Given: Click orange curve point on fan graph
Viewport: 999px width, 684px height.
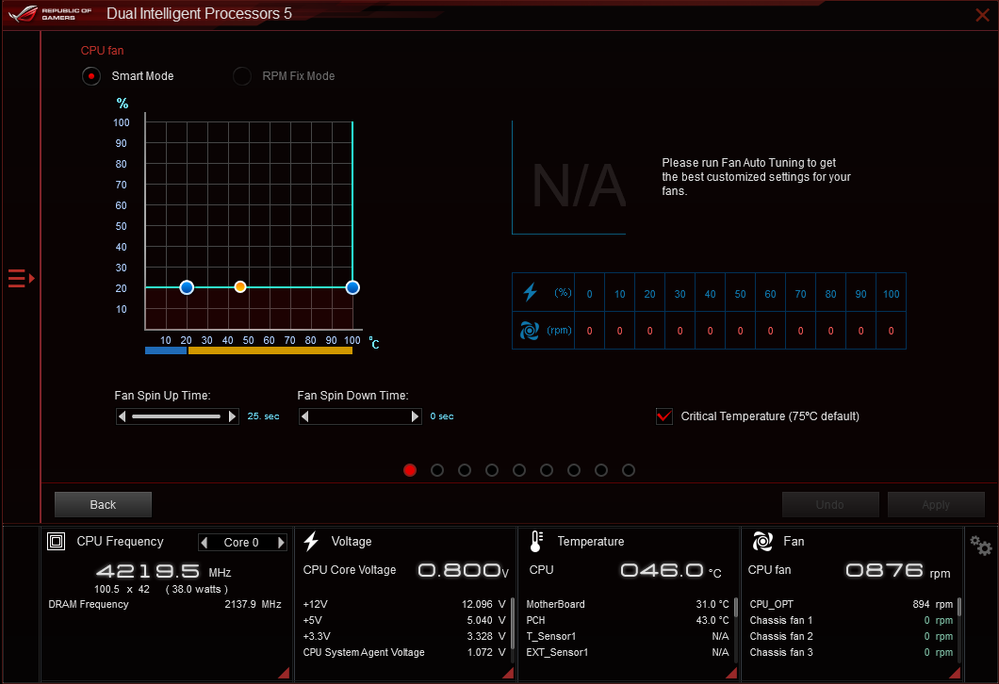Looking at the screenshot, I should click(240, 287).
